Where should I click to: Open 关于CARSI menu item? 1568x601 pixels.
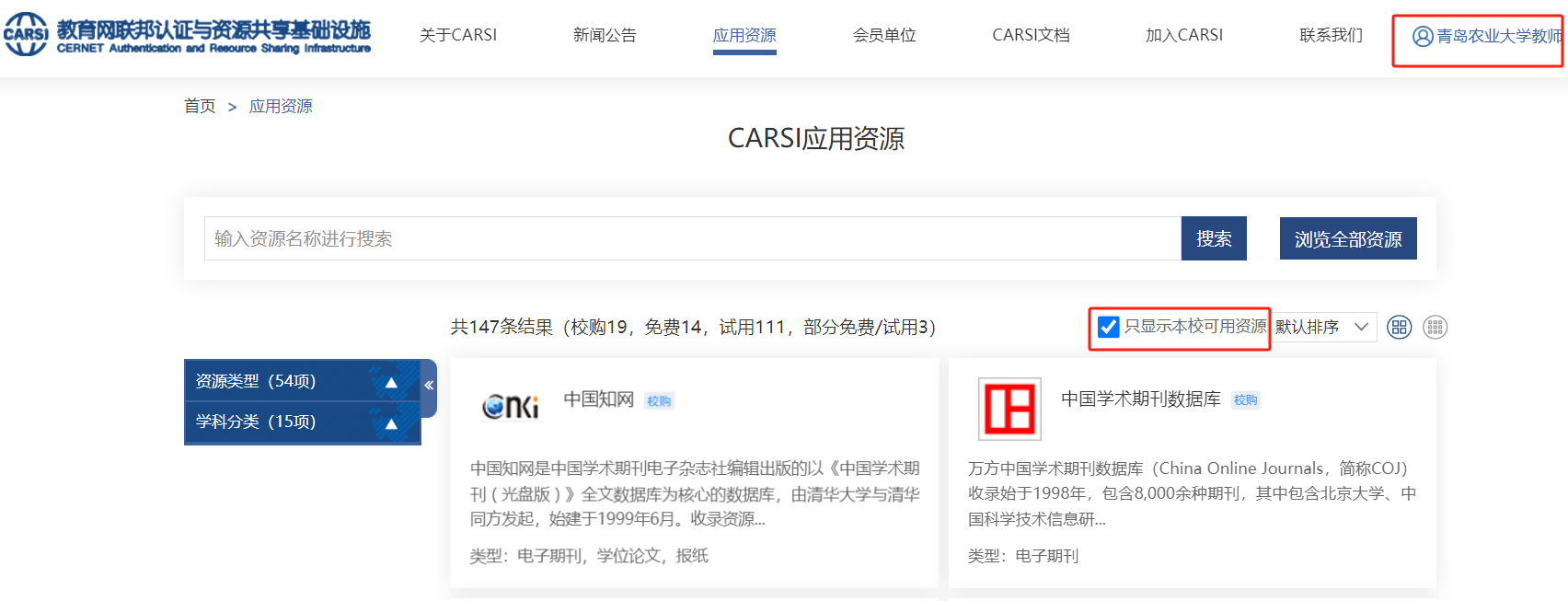pyautogui.click(x=458, y=35)
